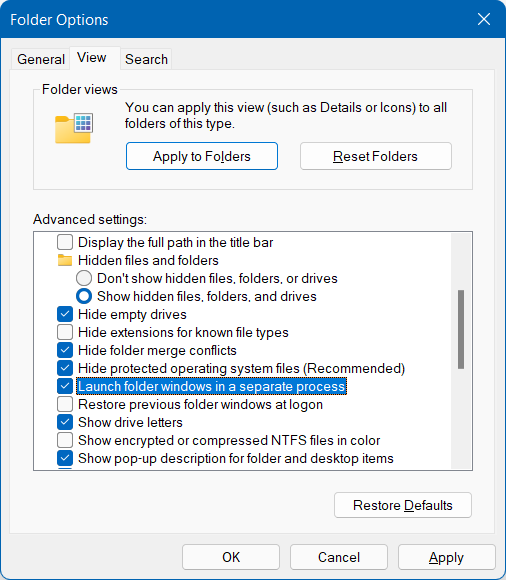Check Restore previous folder windows at logon

65,404
